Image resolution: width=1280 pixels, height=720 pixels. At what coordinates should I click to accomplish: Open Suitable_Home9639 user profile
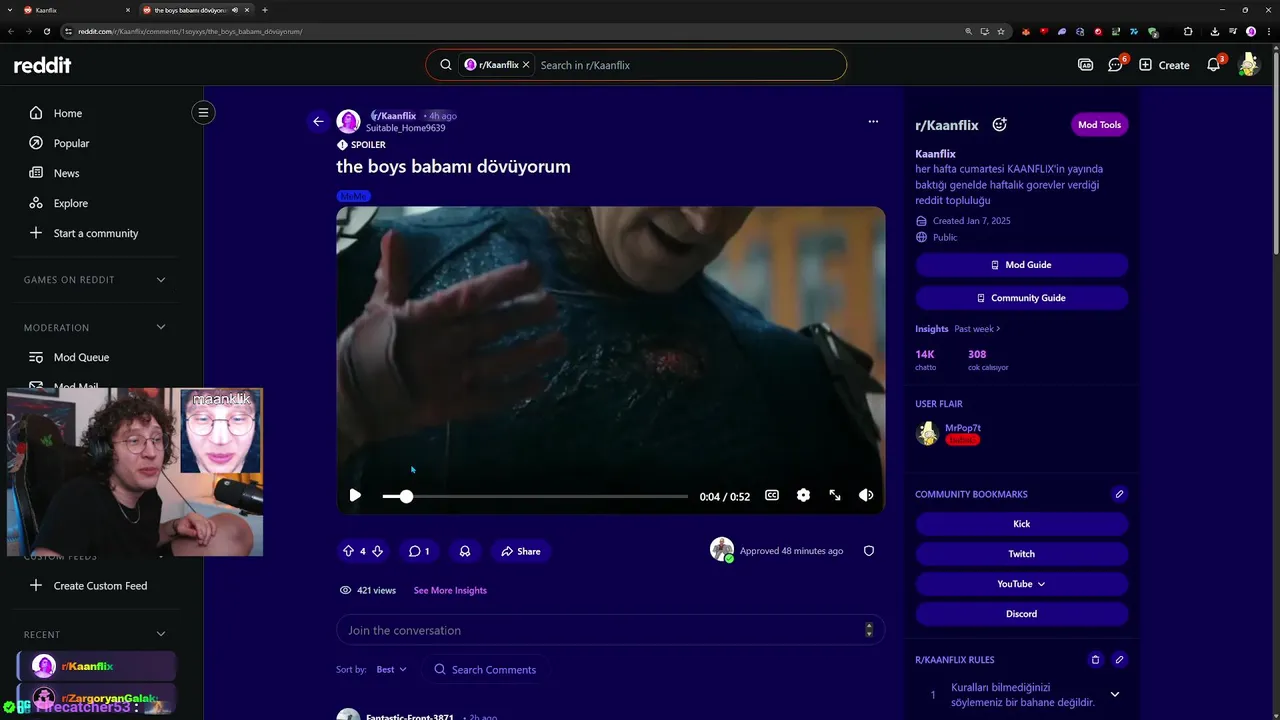click(405, 128)
